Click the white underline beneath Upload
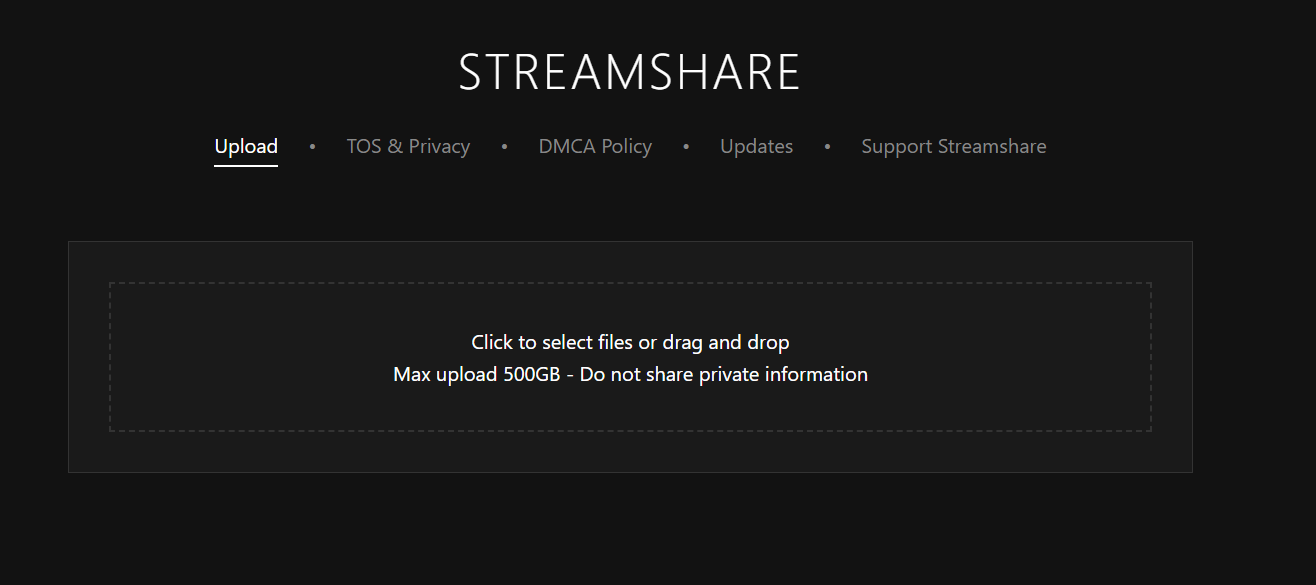The height and width of the screenshot is (585, 1316). tap(246, 165)
